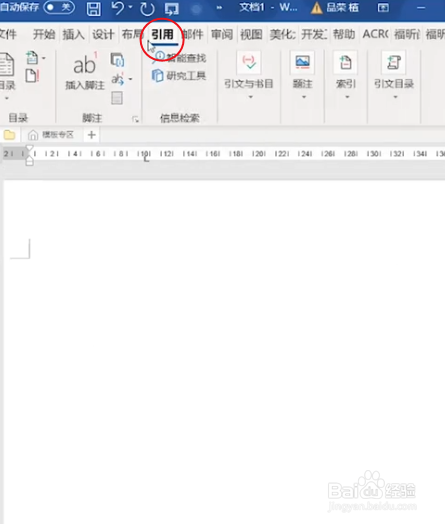Open the 插入 ribbon tab
Image resolution: width=445 pixels, height=524 pixels.
click(73, 34)
